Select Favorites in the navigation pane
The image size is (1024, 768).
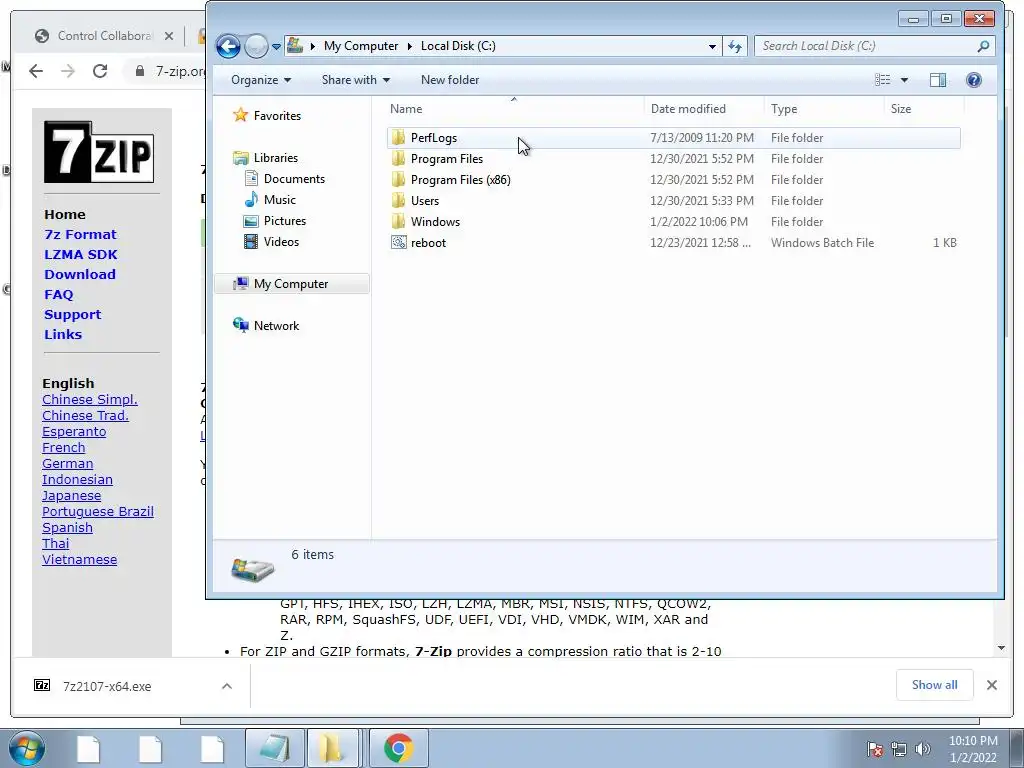point(277,116)
